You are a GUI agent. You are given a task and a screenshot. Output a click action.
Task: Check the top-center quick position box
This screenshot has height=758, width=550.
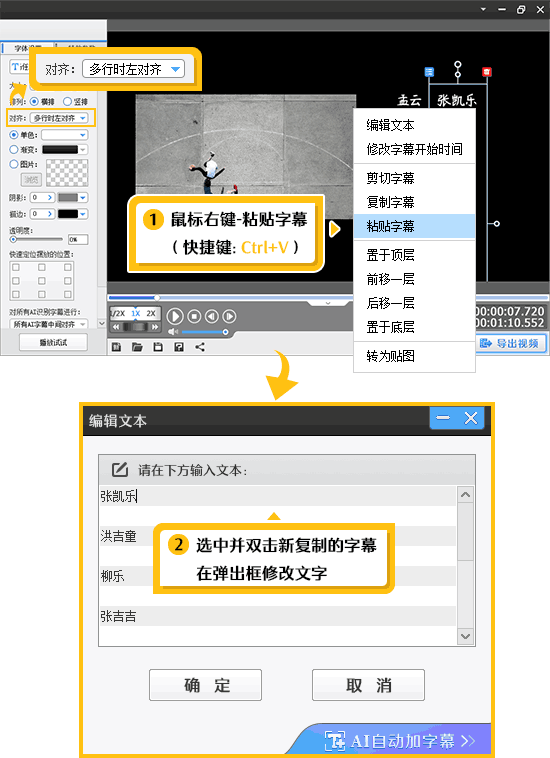click(x=42, y=267)
